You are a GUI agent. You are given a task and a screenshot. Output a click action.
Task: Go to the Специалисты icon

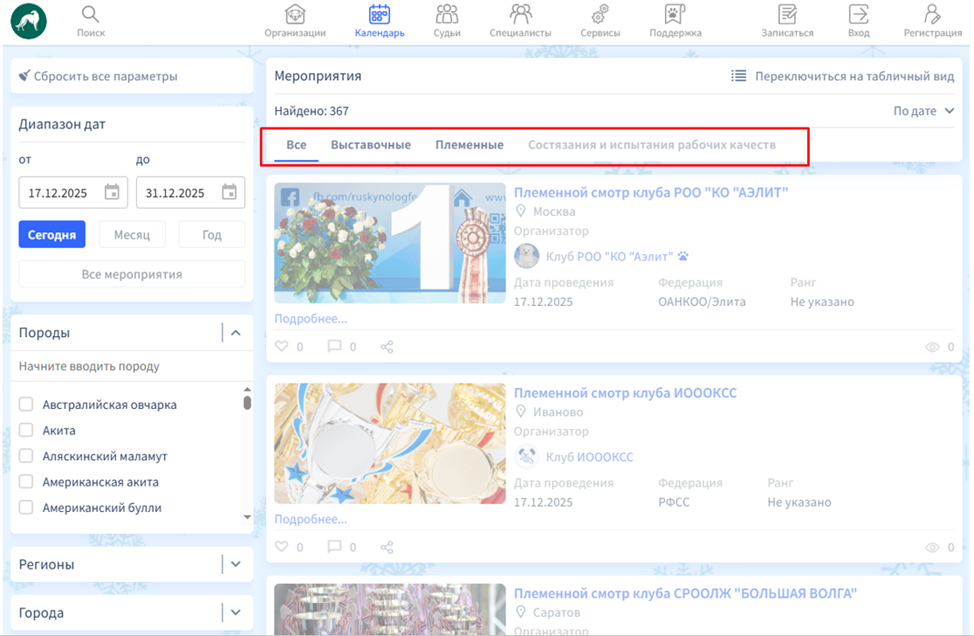click(520, 15)
